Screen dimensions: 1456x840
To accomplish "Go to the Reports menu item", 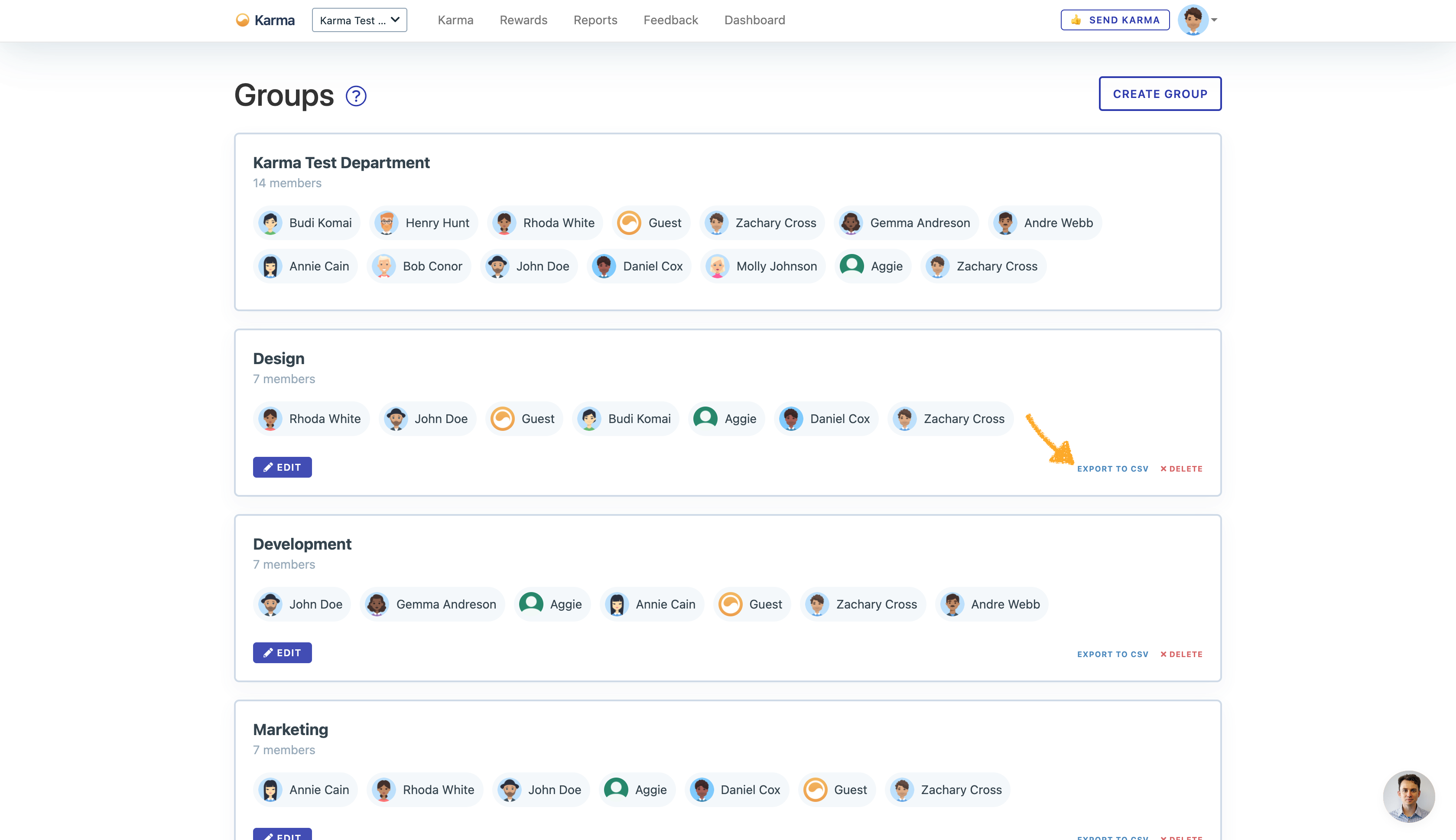I will click(595, 20).
